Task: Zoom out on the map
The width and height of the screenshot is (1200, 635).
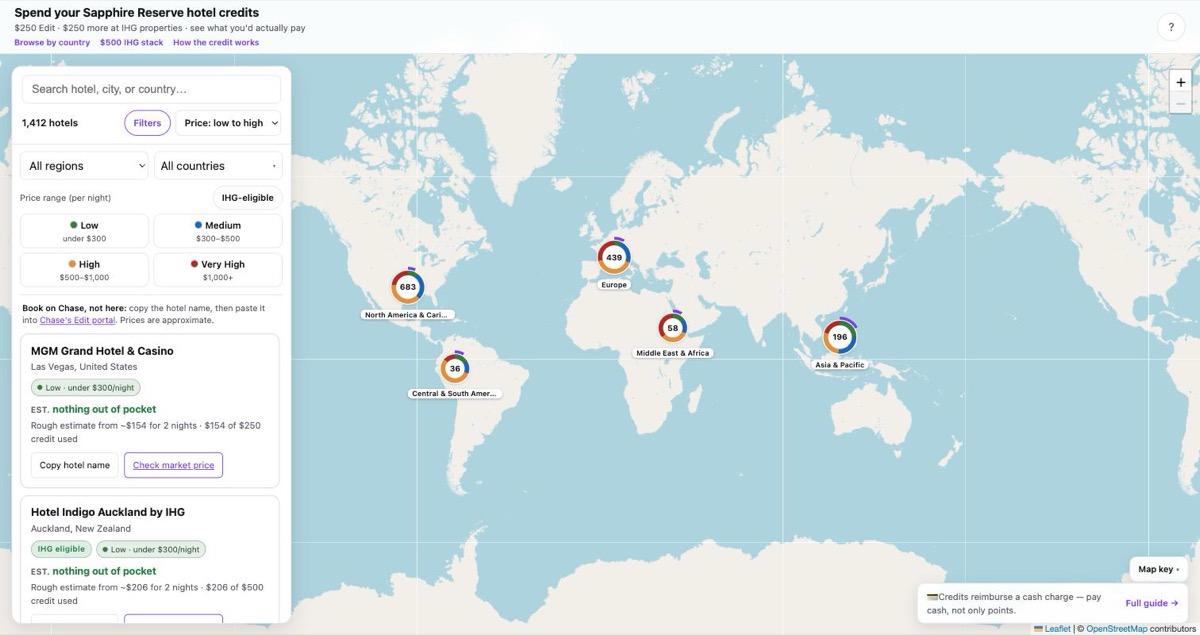Action: [1181, 104]
